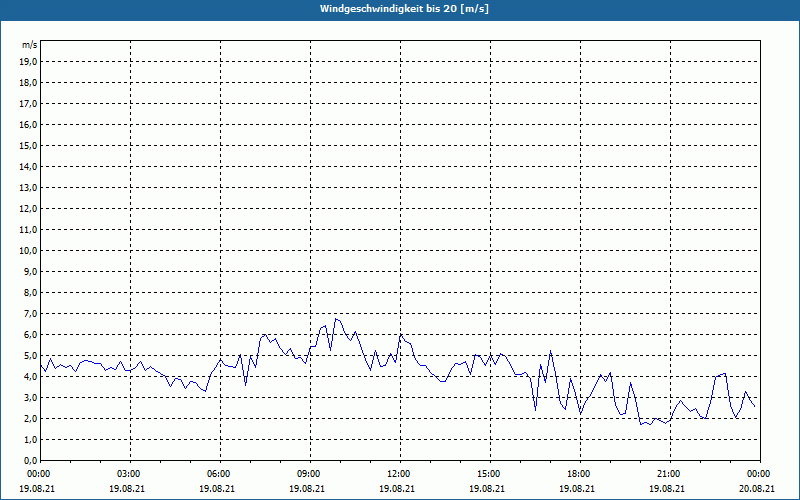This screenshot has width=800, height=500.
Task: Select the '12:00' time label
Action: point(401,474)
